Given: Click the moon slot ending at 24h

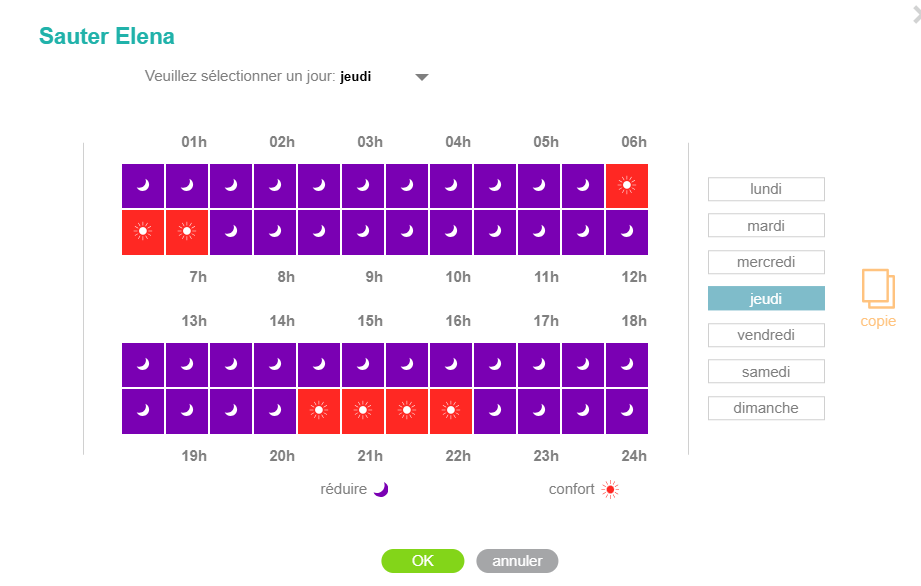Looking at the screenshot, I should (x=627, y=411).
